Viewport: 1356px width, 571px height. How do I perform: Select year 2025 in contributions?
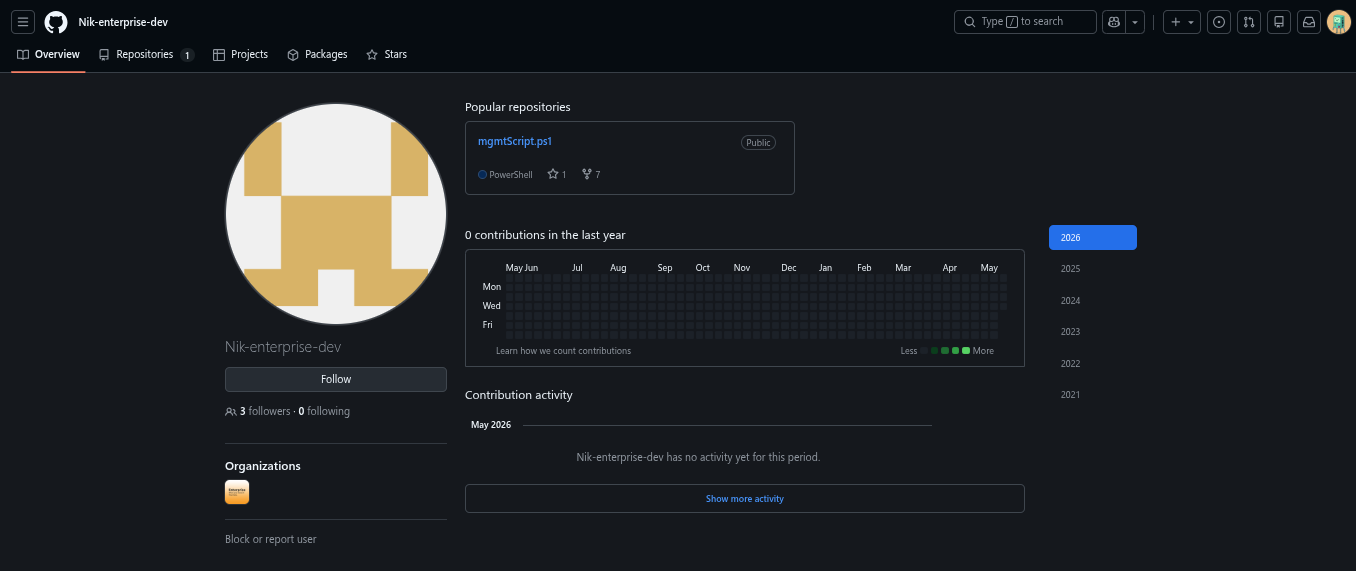[1093, 269]
